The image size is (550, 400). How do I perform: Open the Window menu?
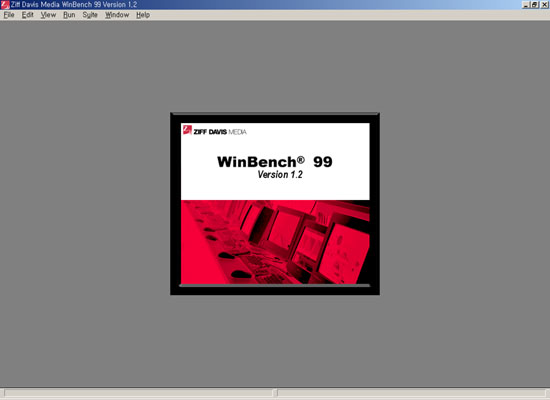point(117,15)
